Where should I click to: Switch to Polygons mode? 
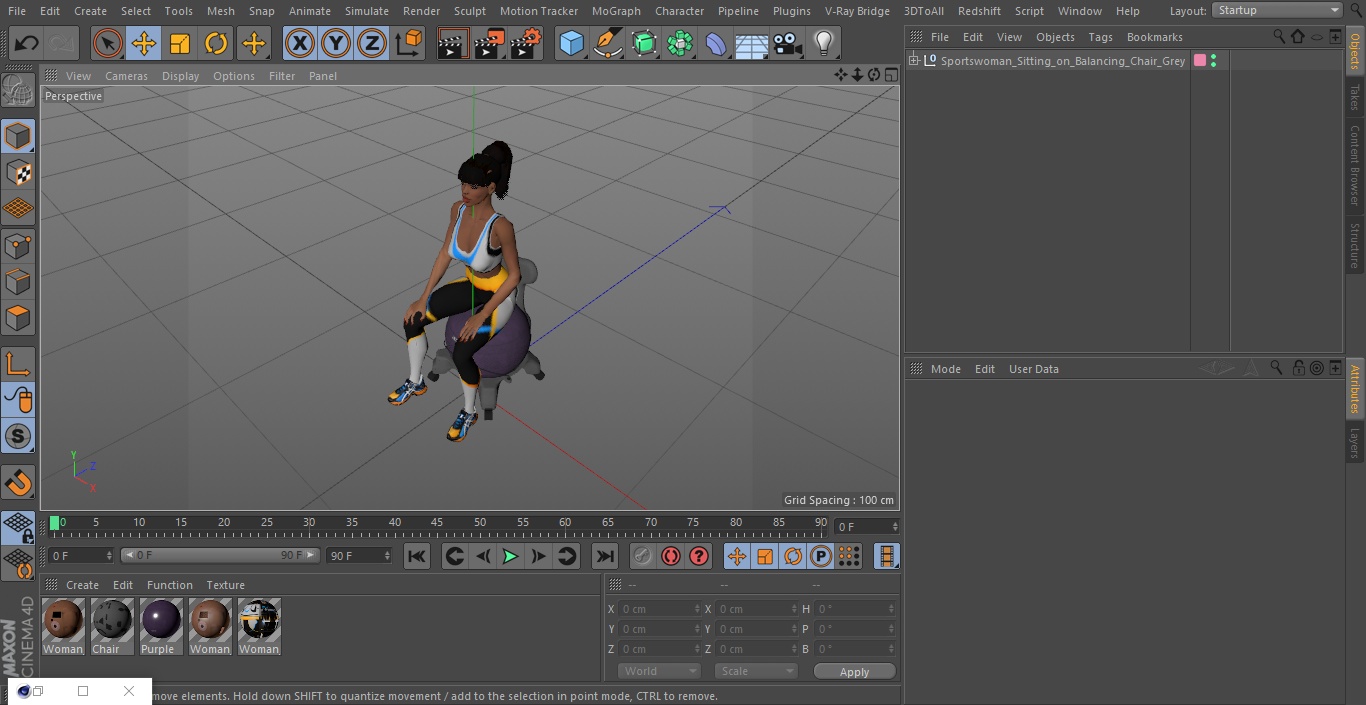[18, 318]
